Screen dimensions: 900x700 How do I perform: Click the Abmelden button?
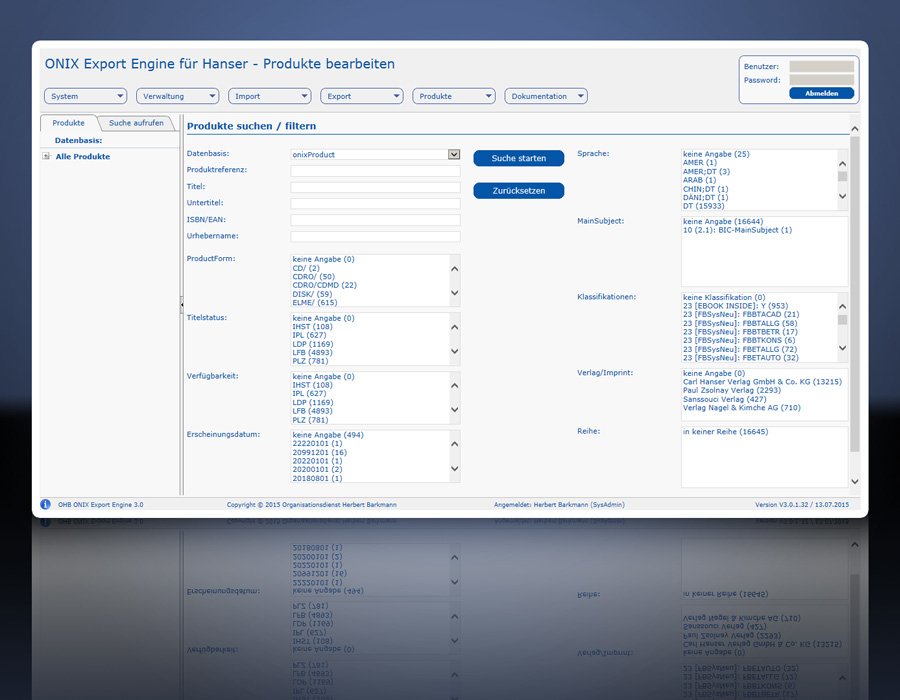(821, 93)
